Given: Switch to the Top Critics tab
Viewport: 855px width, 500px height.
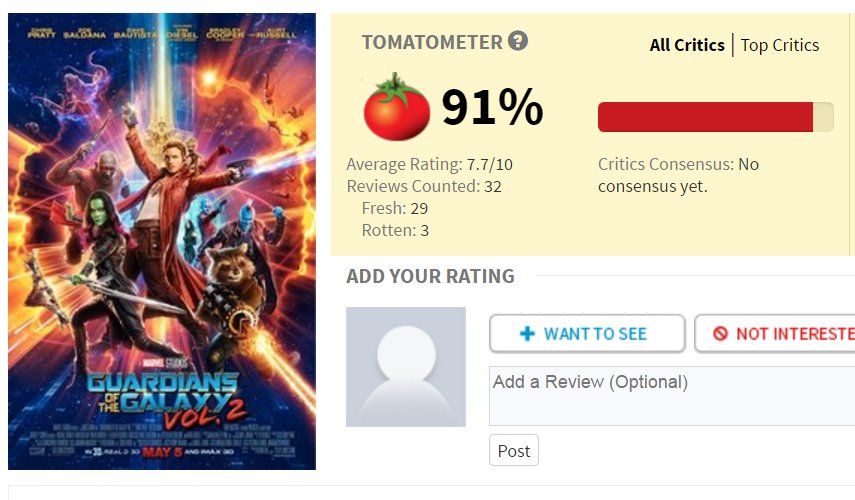Looking at the screenshot, I should click(x=780, y=45).
